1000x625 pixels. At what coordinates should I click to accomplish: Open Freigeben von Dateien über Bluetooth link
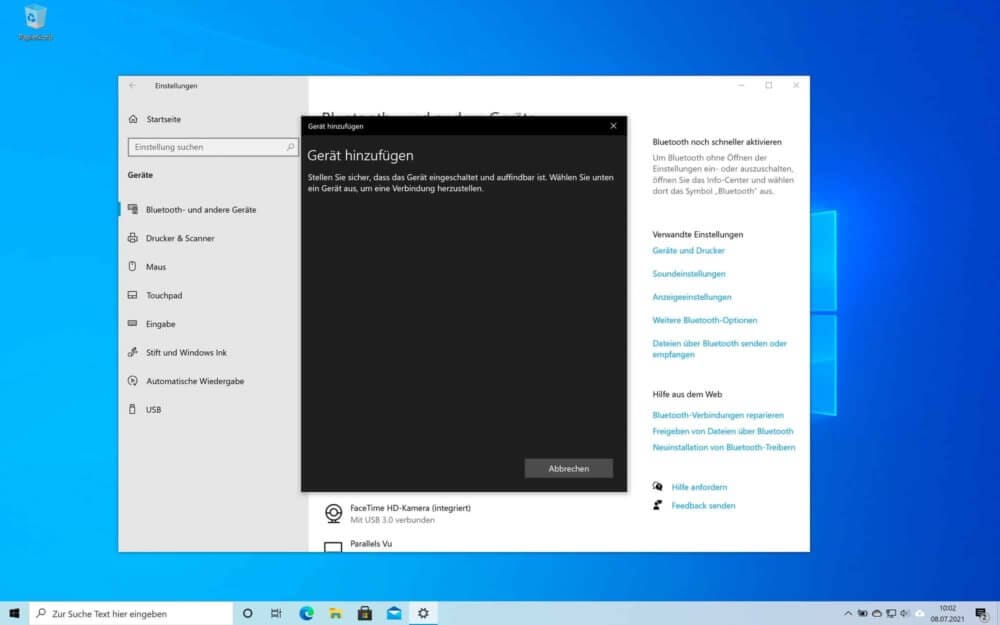point(723,431)
